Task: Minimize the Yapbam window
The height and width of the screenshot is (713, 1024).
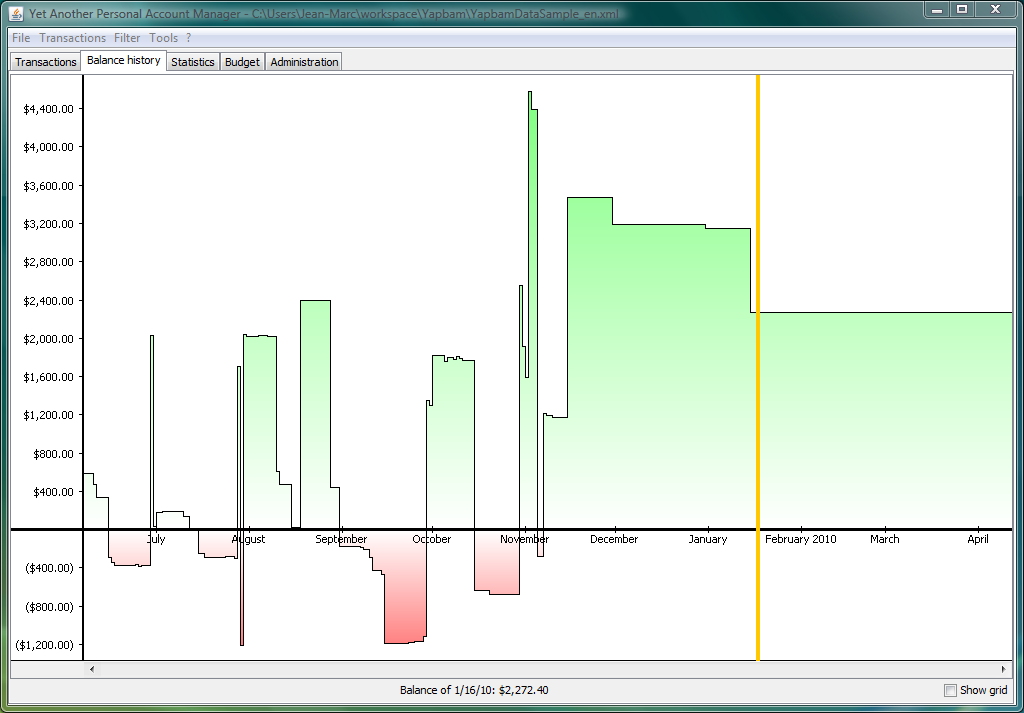Action: tap(937, 10)
